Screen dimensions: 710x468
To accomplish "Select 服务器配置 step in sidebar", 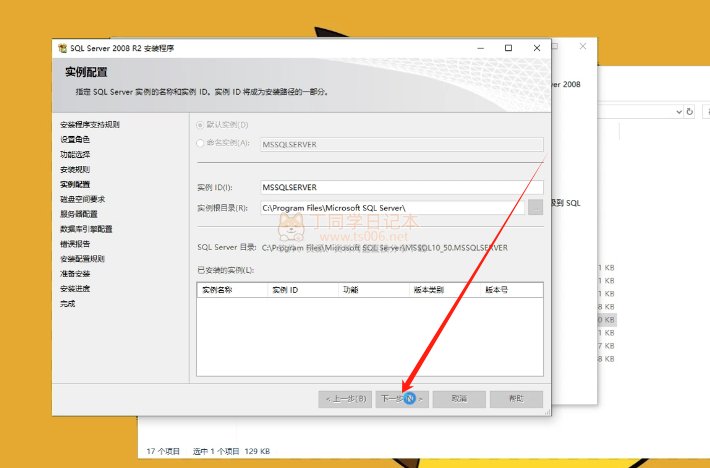I will [79, 214].
